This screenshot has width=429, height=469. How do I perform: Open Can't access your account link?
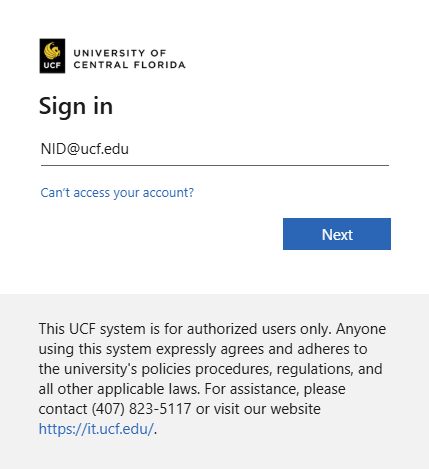click(117, 193)
